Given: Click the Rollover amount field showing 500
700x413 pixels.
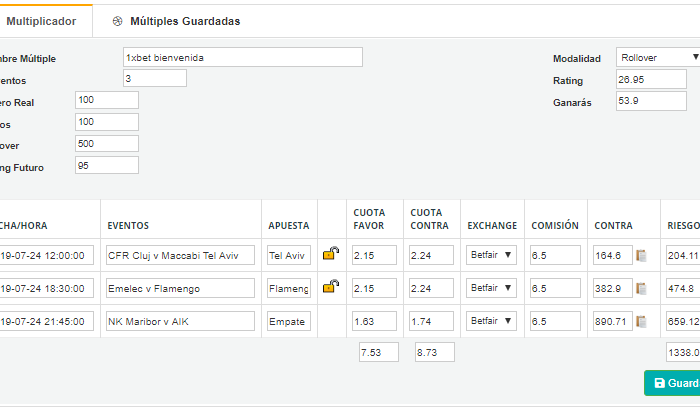Looking at the screenshot, I should (x=107, y=143).
